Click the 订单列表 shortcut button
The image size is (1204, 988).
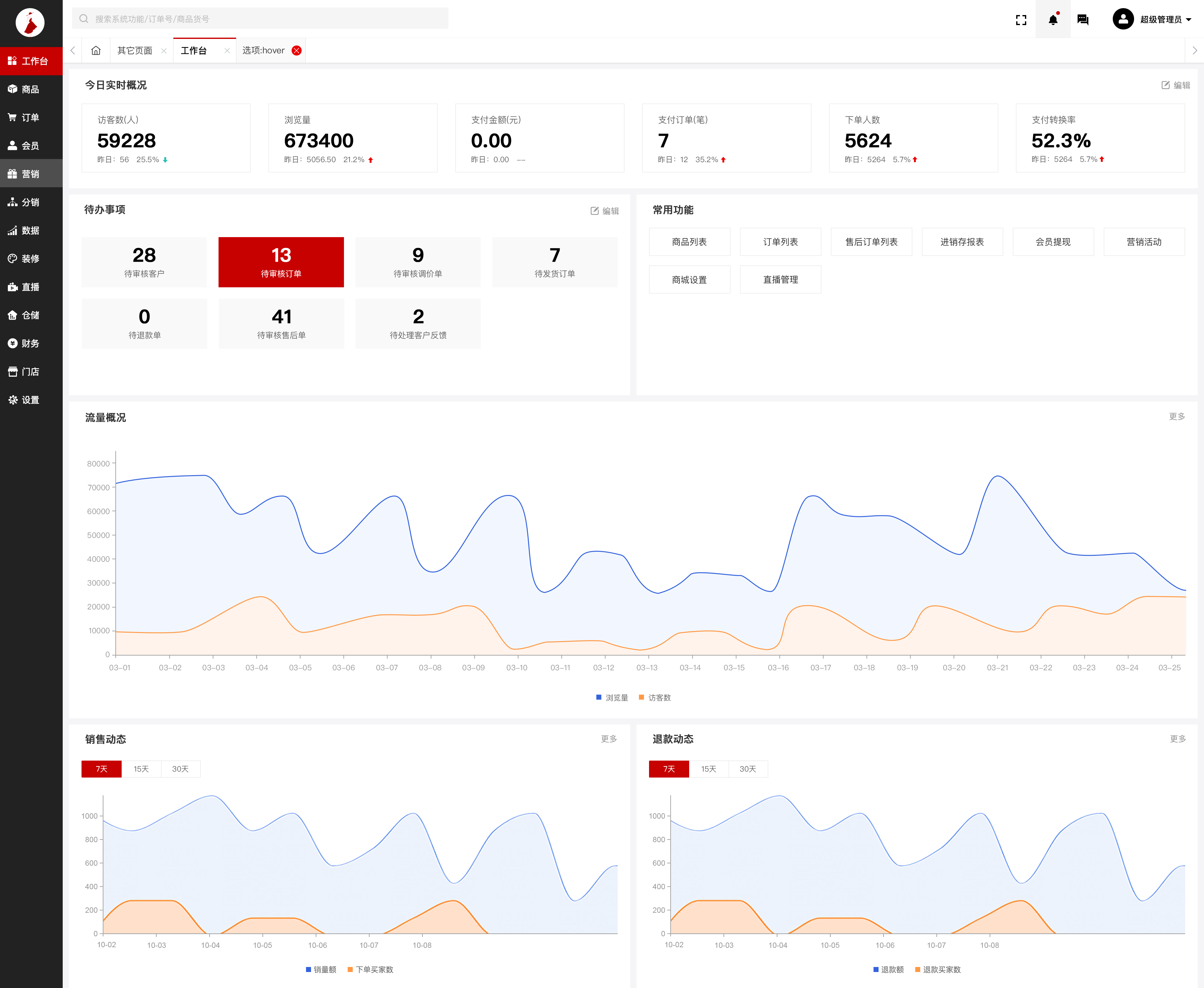tap(780, 242)
